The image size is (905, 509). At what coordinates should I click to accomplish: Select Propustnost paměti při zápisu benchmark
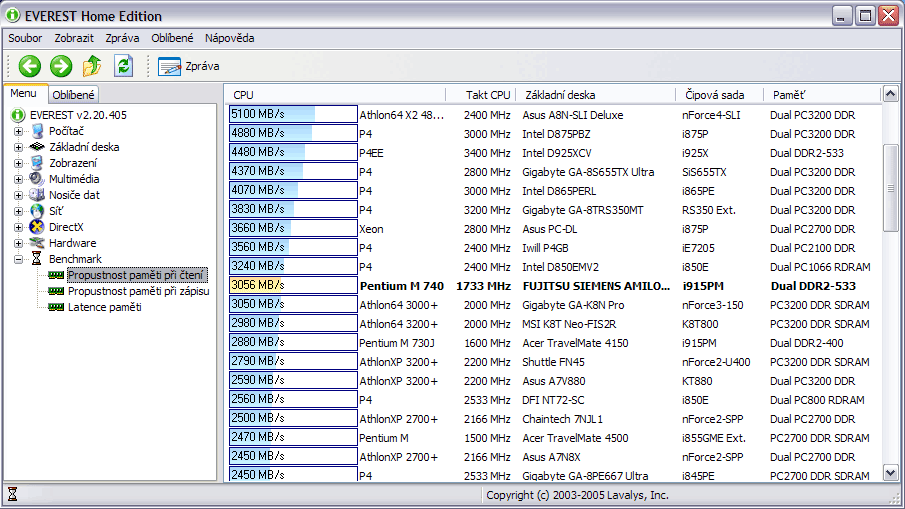[x=137, y=291]
